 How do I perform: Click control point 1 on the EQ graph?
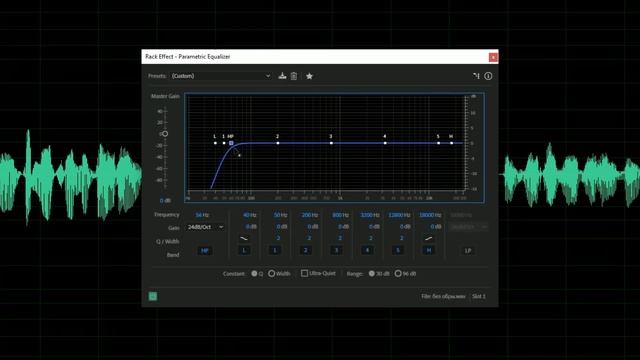coord(224,143)
